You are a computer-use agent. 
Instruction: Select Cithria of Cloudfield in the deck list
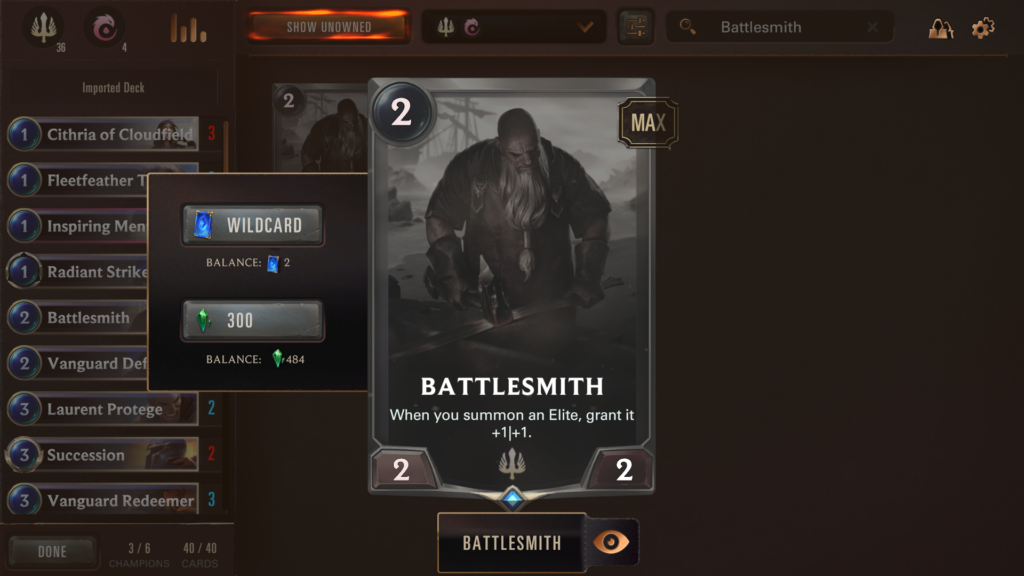103,134
